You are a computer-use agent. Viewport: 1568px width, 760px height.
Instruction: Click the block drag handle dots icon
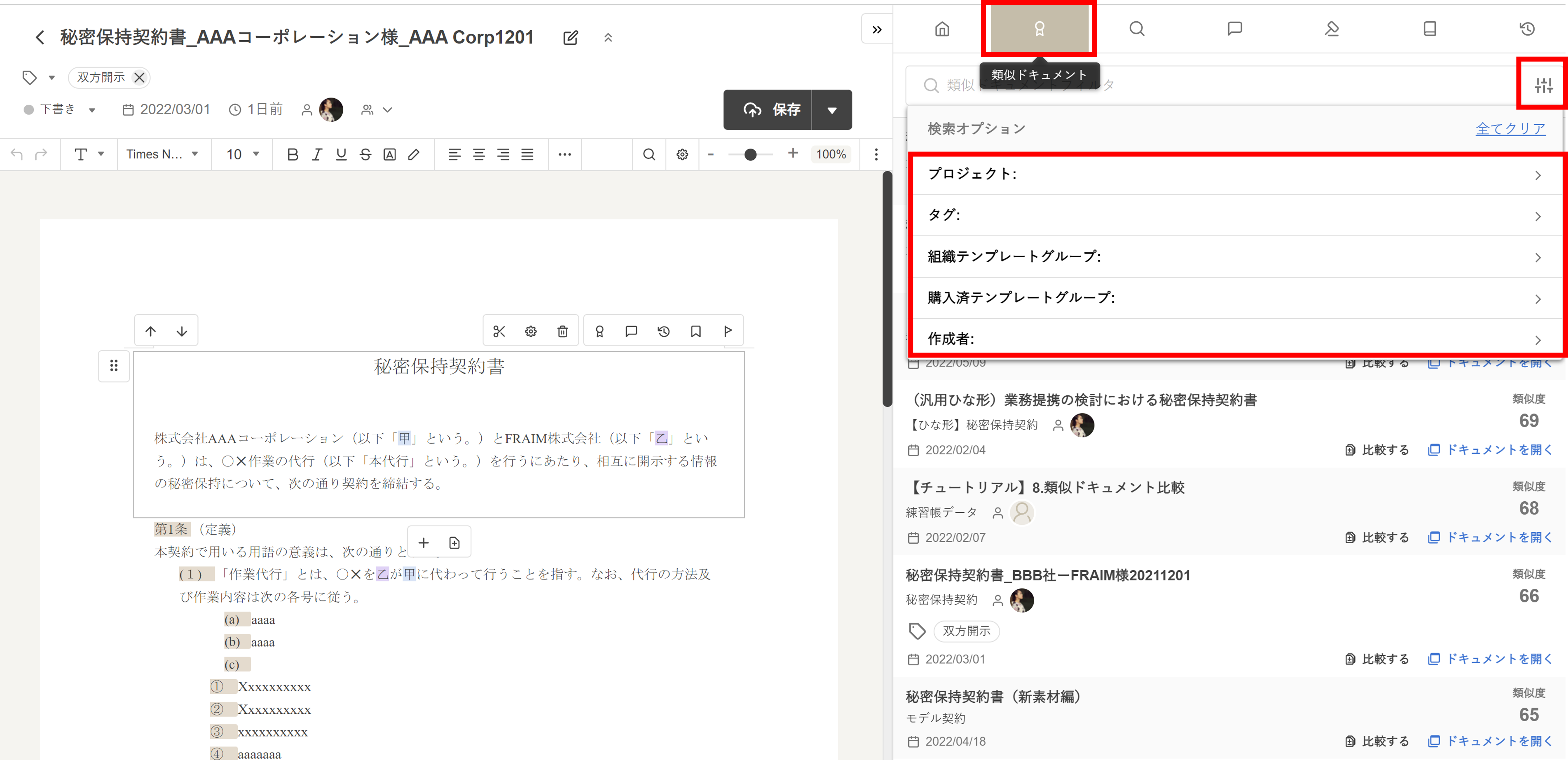pos(114,366)
